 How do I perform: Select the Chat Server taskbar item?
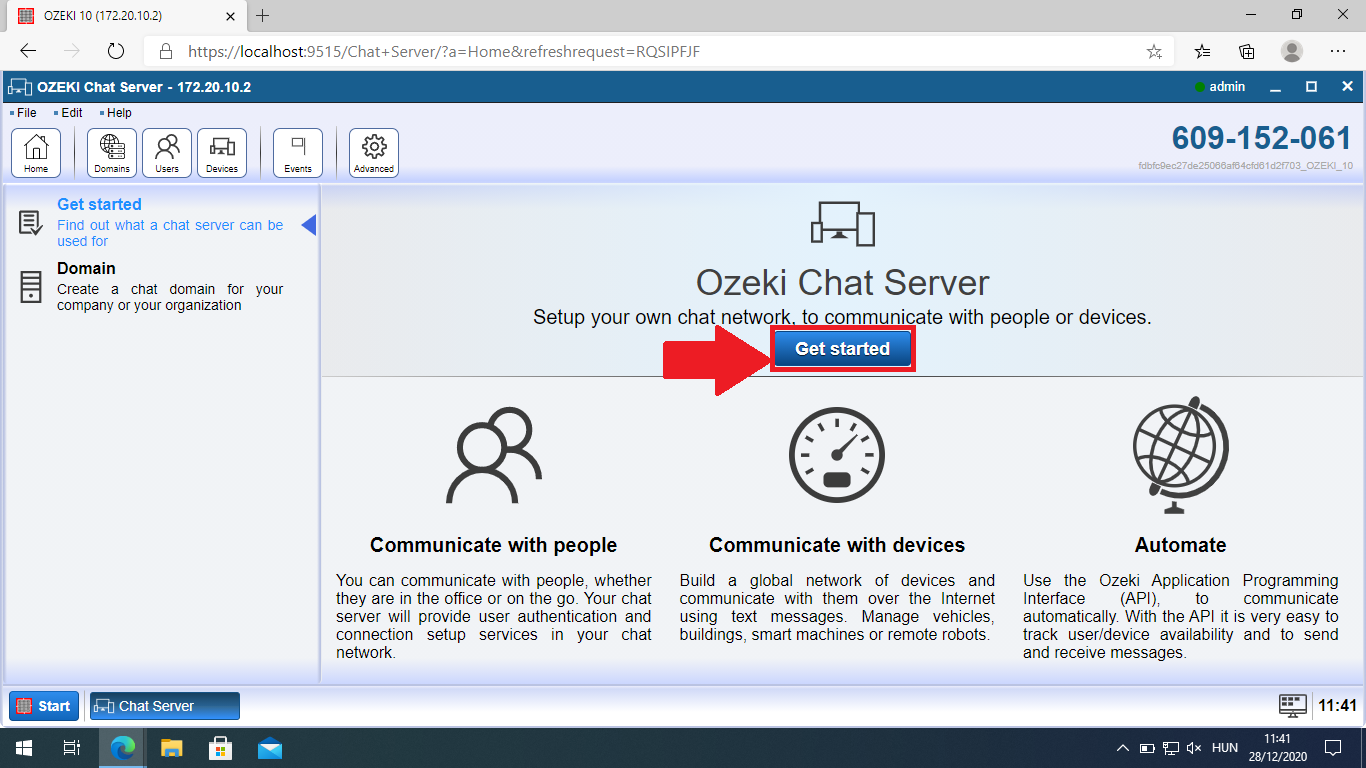[x=165, y=706]
